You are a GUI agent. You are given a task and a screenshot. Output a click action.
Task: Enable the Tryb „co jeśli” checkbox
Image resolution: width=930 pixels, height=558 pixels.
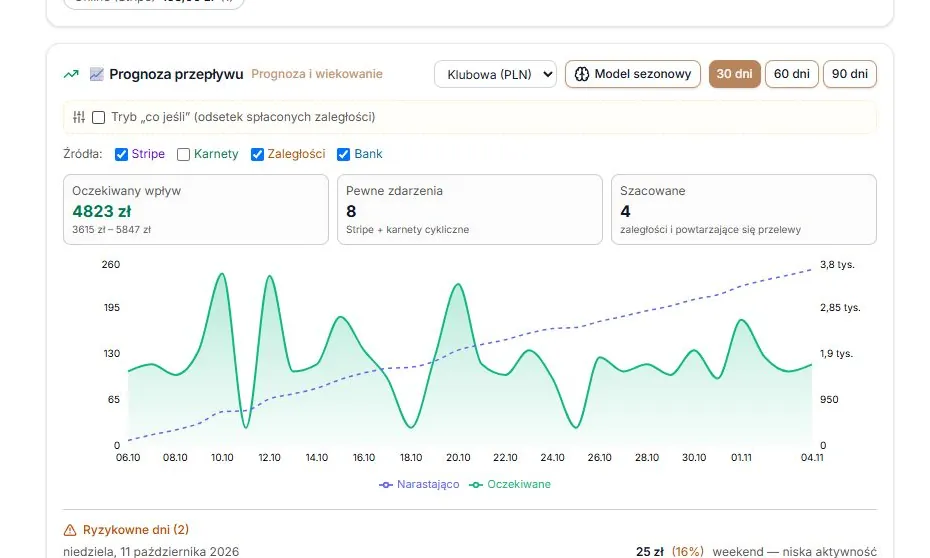[x=98, y=117]
